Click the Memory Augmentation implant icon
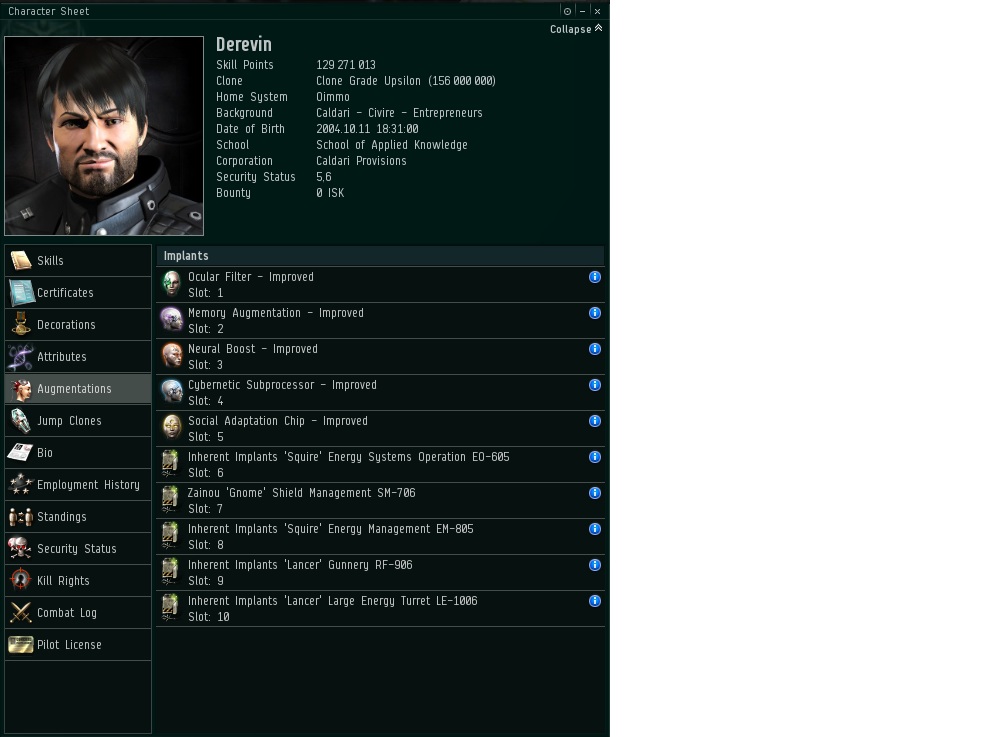This screenshot has width=1008, height=737. tap(171, 320)
